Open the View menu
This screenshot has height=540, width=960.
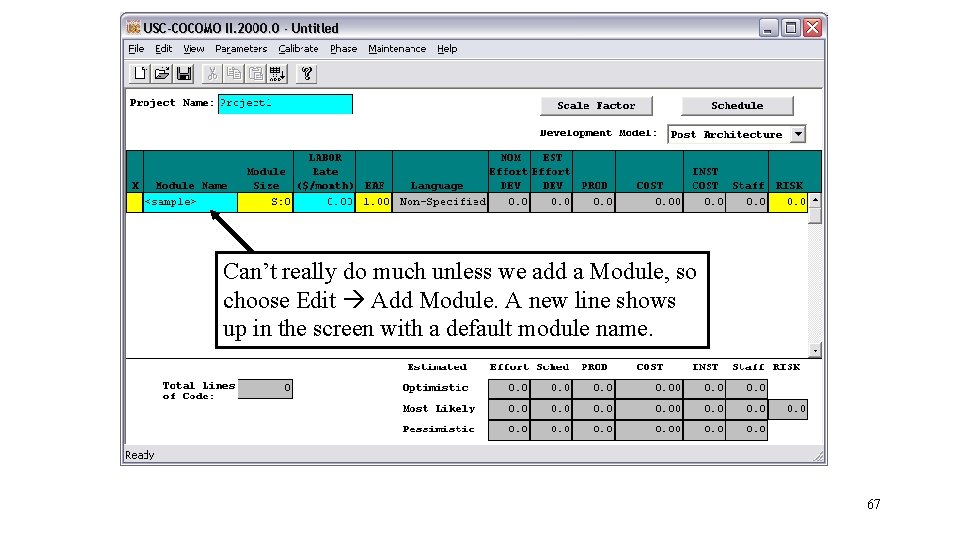click(193, 49)
